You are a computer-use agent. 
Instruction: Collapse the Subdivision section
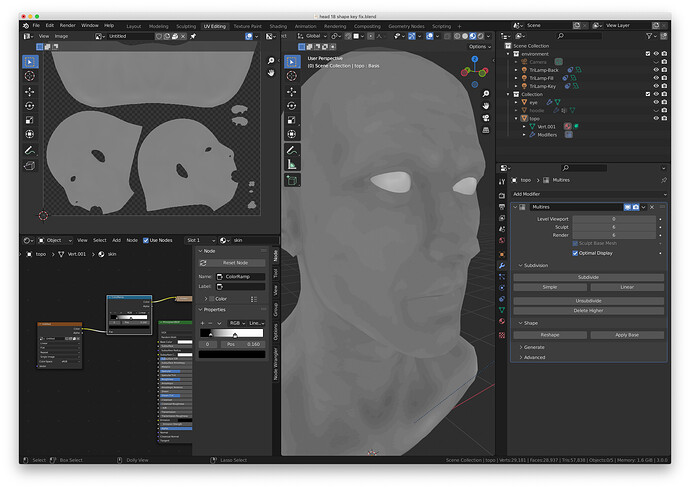(521, 265)
